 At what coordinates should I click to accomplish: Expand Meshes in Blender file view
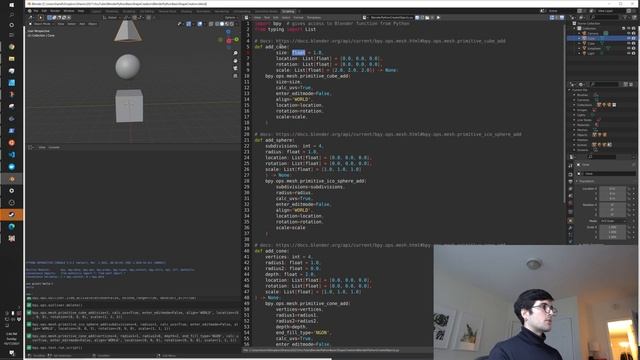574,130
